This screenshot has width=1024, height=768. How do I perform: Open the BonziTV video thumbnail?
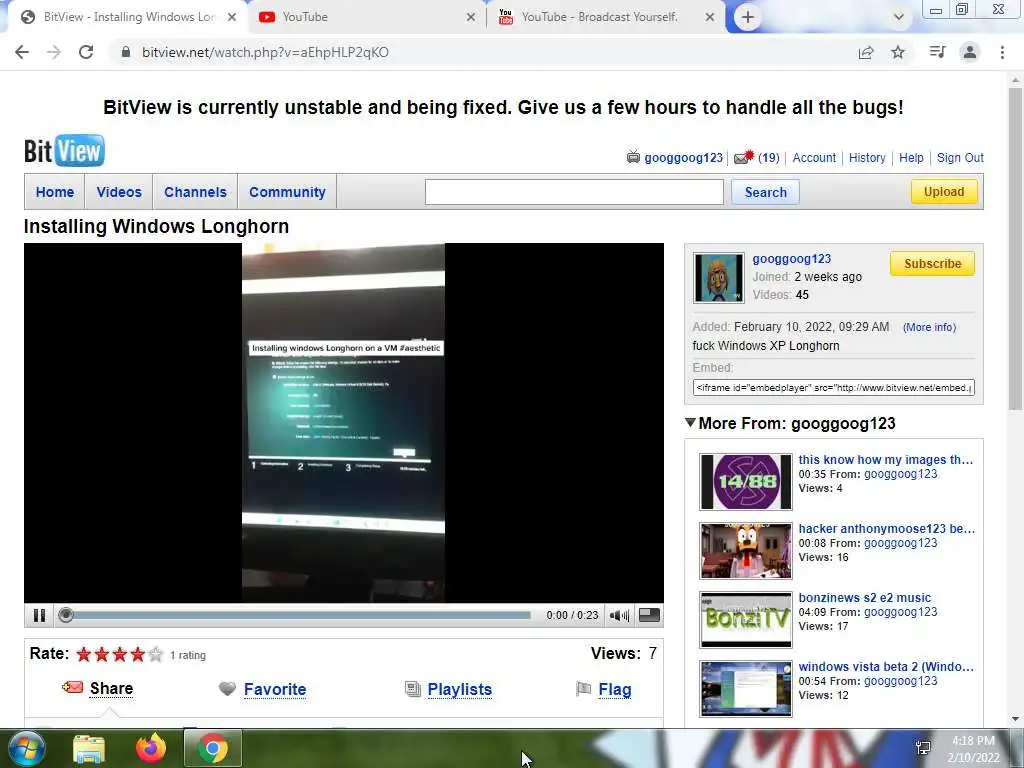coord(746,619)
